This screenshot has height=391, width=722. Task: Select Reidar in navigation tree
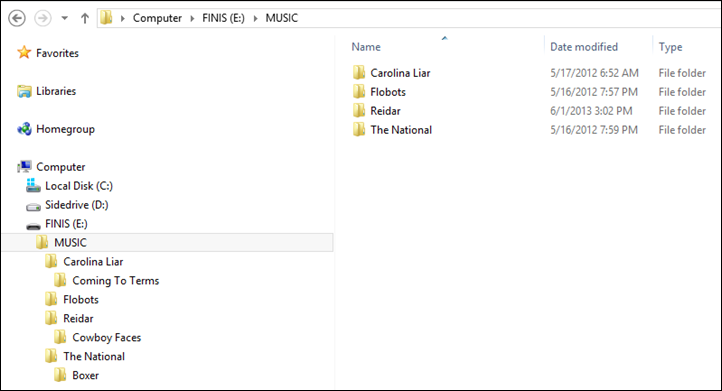pyautogui.click(x=78, y=318)
